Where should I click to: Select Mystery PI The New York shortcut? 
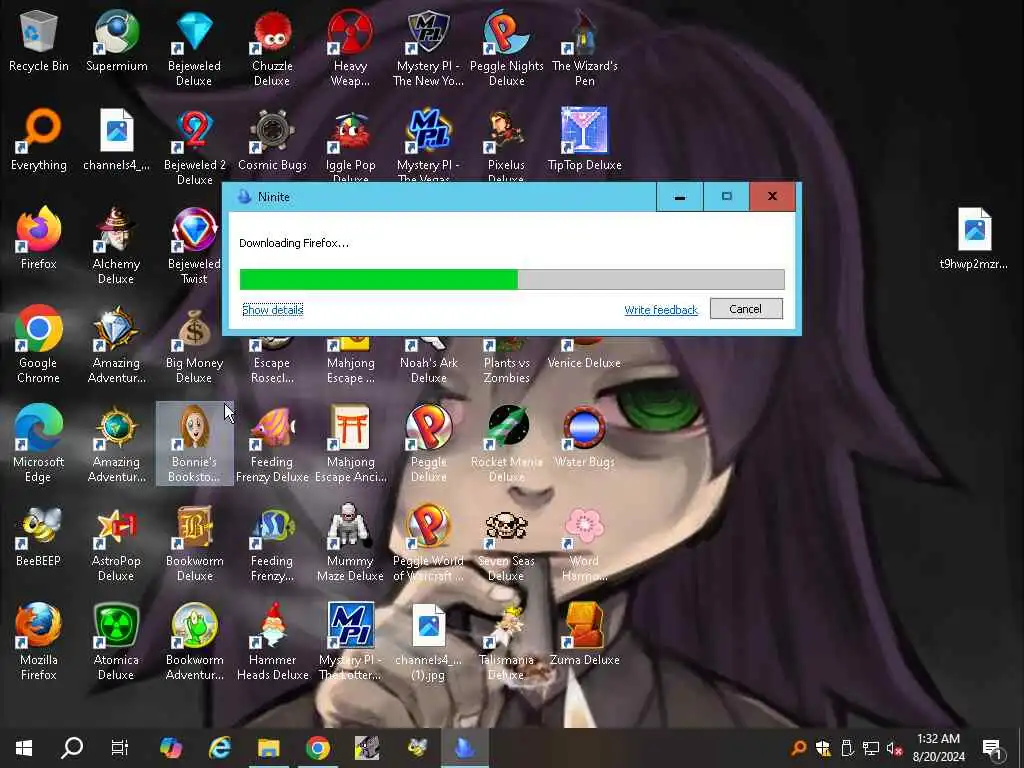[x=428, y=48]
